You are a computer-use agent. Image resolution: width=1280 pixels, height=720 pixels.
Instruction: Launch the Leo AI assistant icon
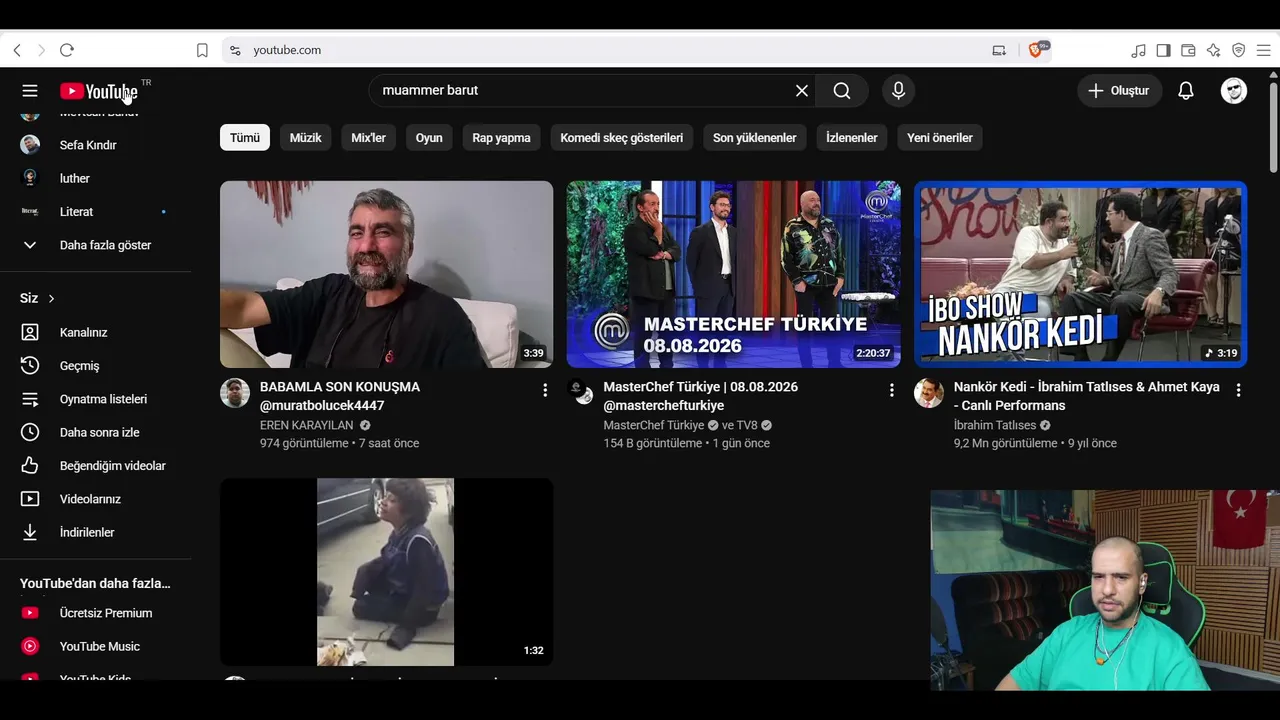point(1213,50)
